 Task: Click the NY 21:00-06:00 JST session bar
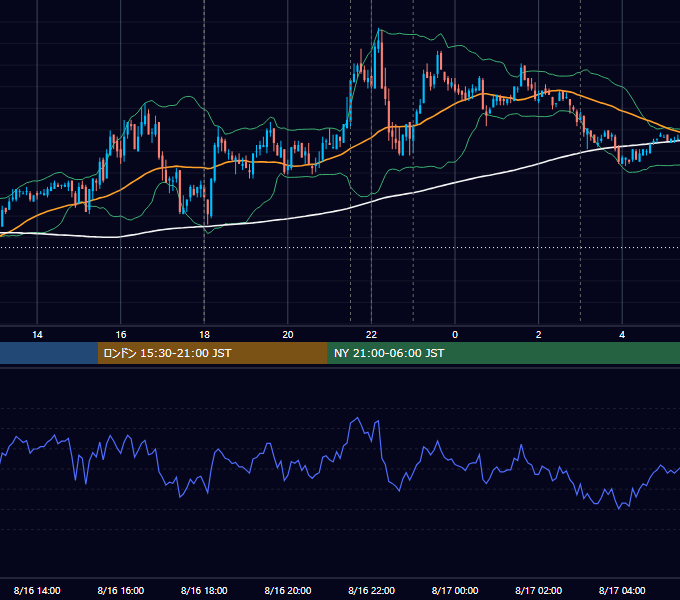tap(503, 353)
